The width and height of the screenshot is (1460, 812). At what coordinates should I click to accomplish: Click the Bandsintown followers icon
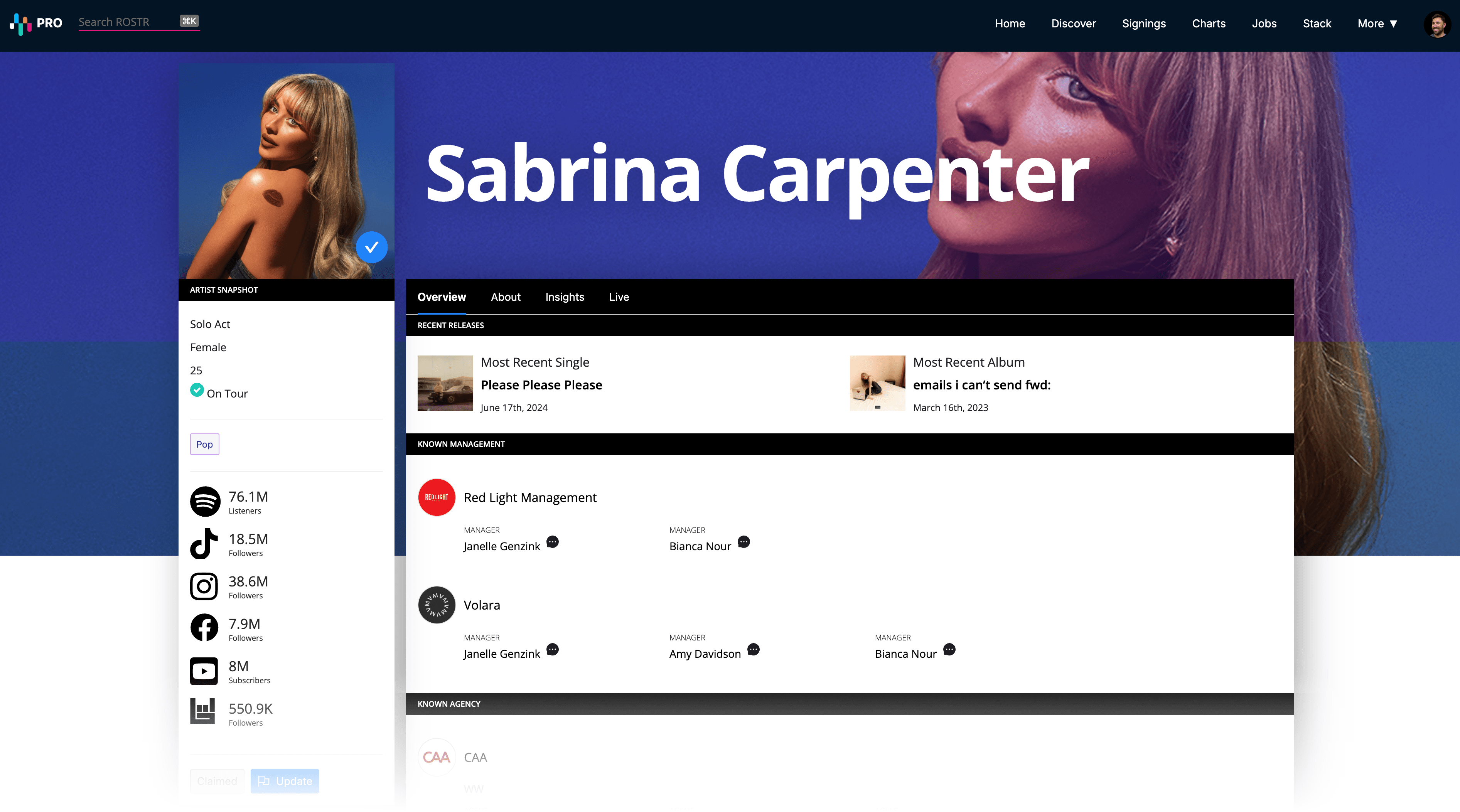[x=203, y=712]
